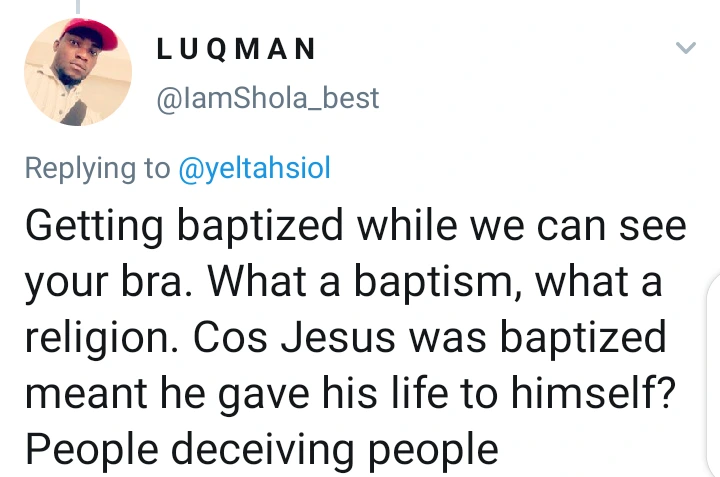
Task: Tap the red cap in the avatar
Action: 91,32
